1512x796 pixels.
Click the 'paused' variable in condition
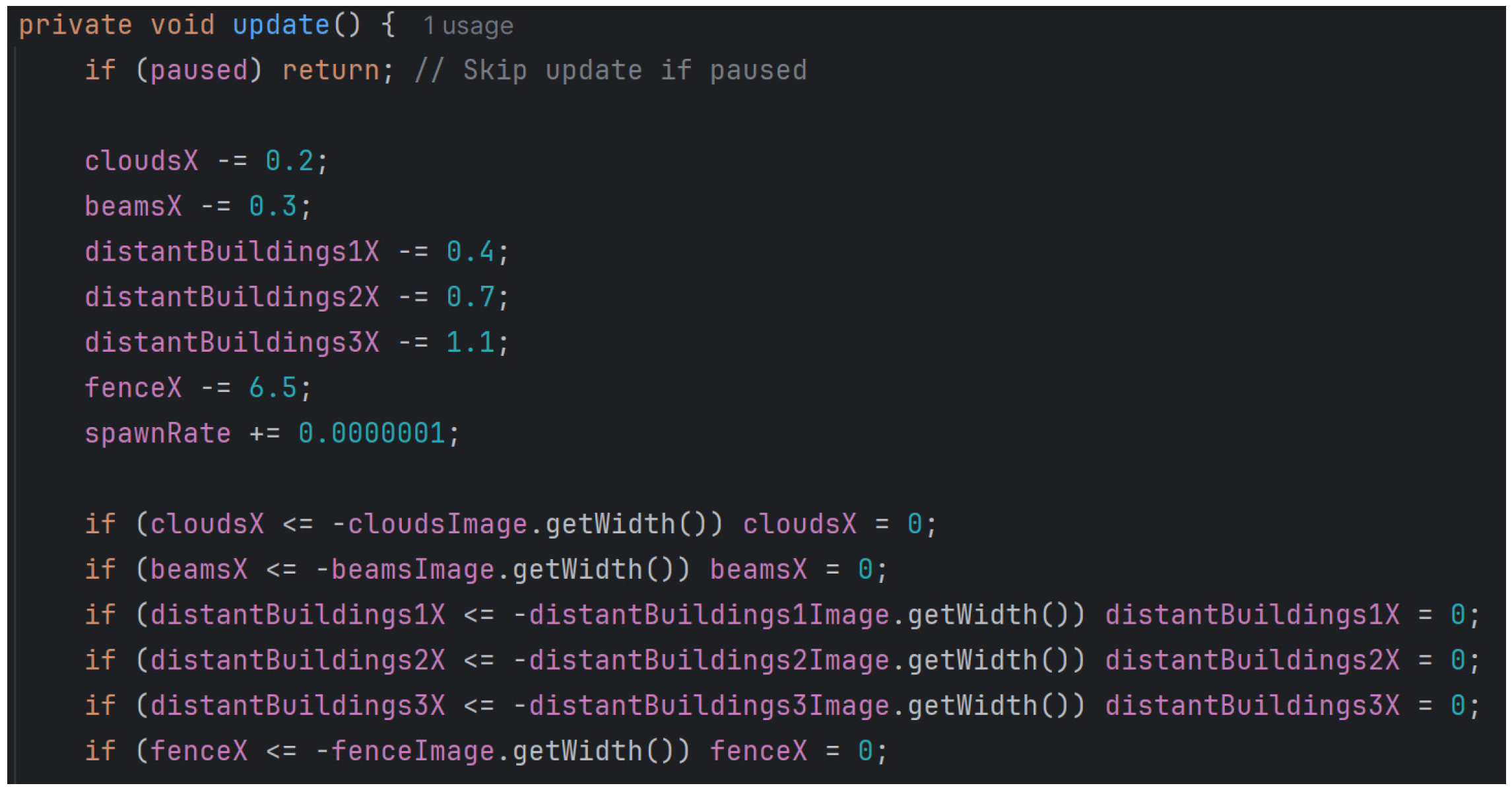click(x=199, y=71)
